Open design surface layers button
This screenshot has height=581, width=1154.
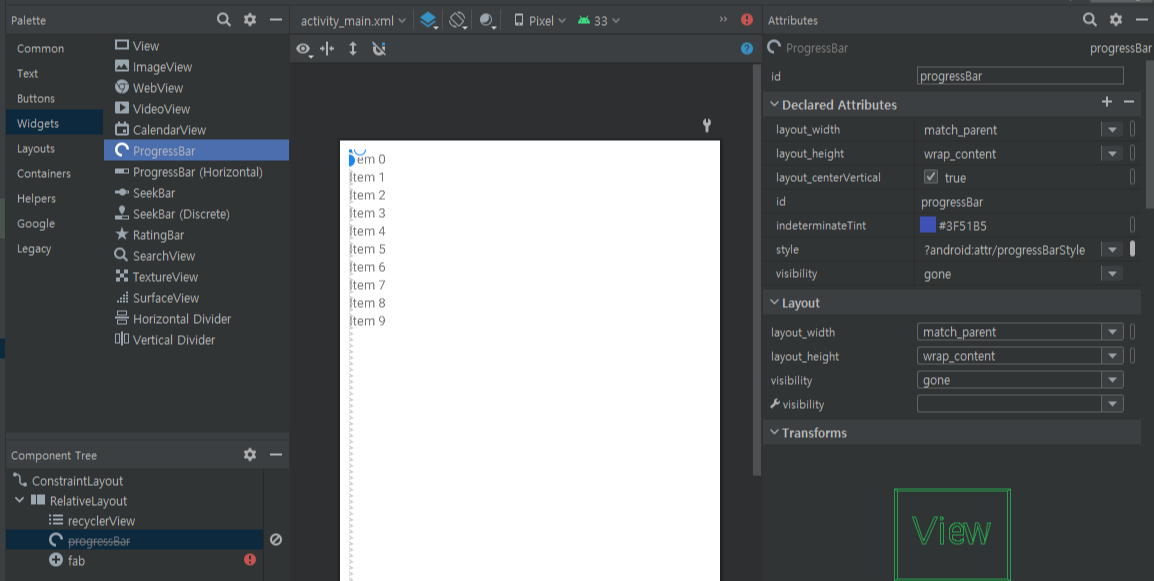click(429, 21)
